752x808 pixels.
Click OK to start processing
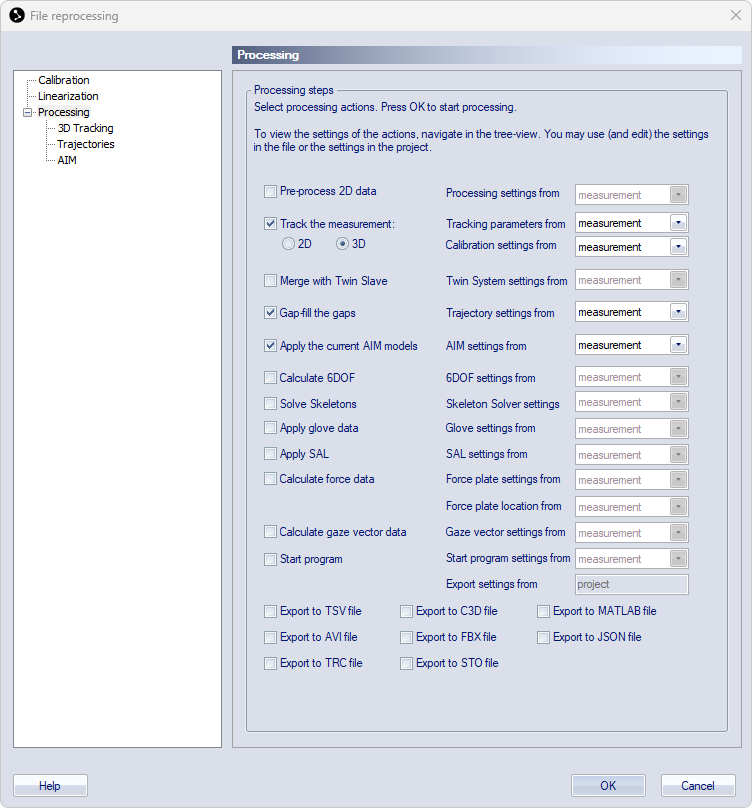pyautogui.click(x=608, y=786)
